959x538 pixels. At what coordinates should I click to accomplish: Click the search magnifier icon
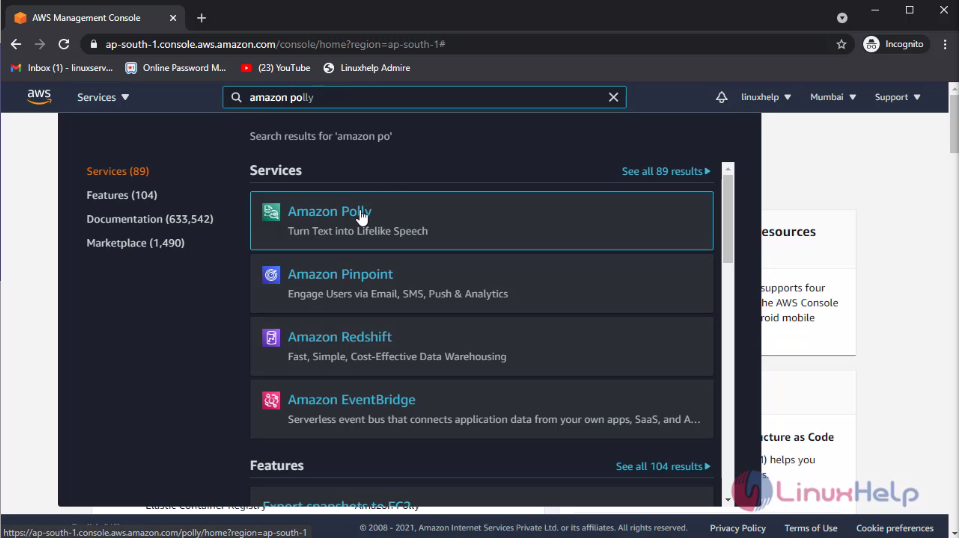click(237, 97)
